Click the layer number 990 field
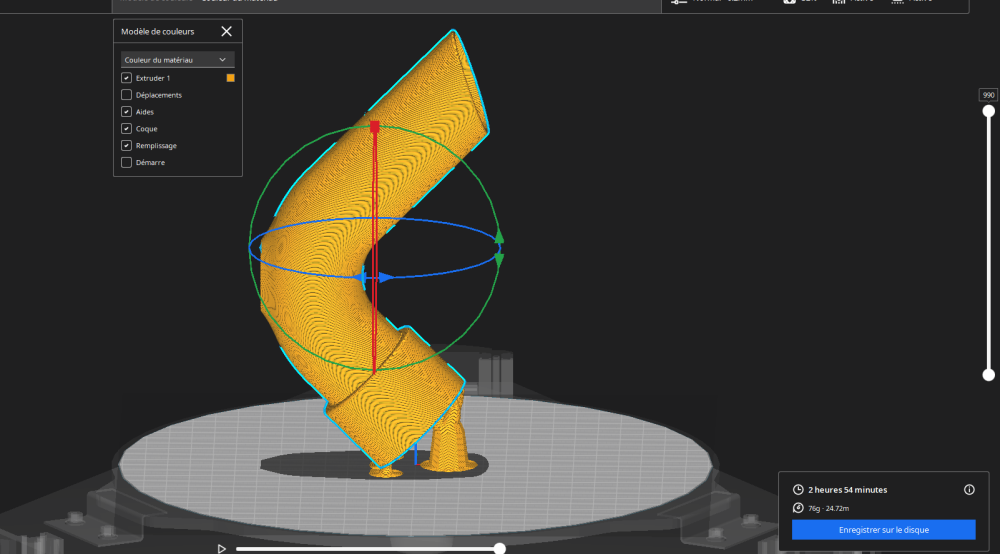This screenshot has height=554, width=1000. 988,95
